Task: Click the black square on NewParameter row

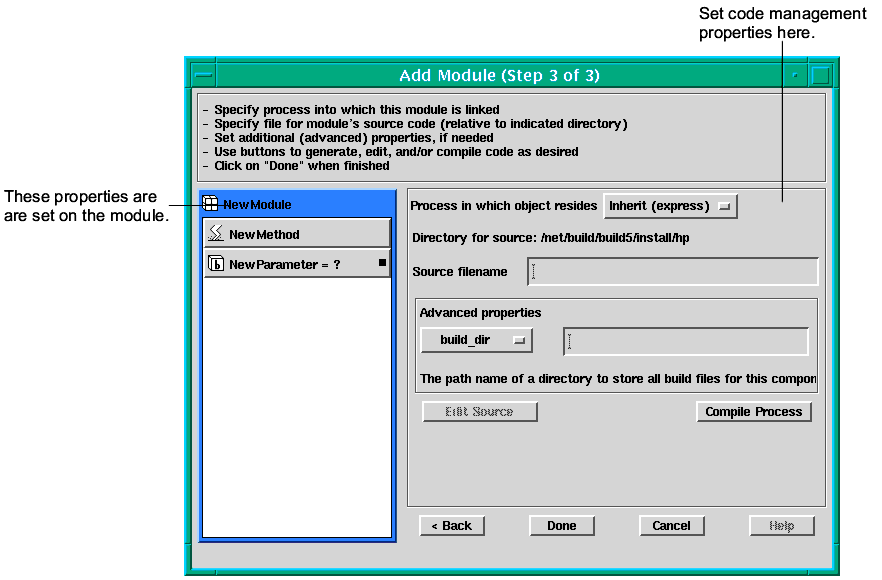Action: pyautogui.click(x=382, y=263)
